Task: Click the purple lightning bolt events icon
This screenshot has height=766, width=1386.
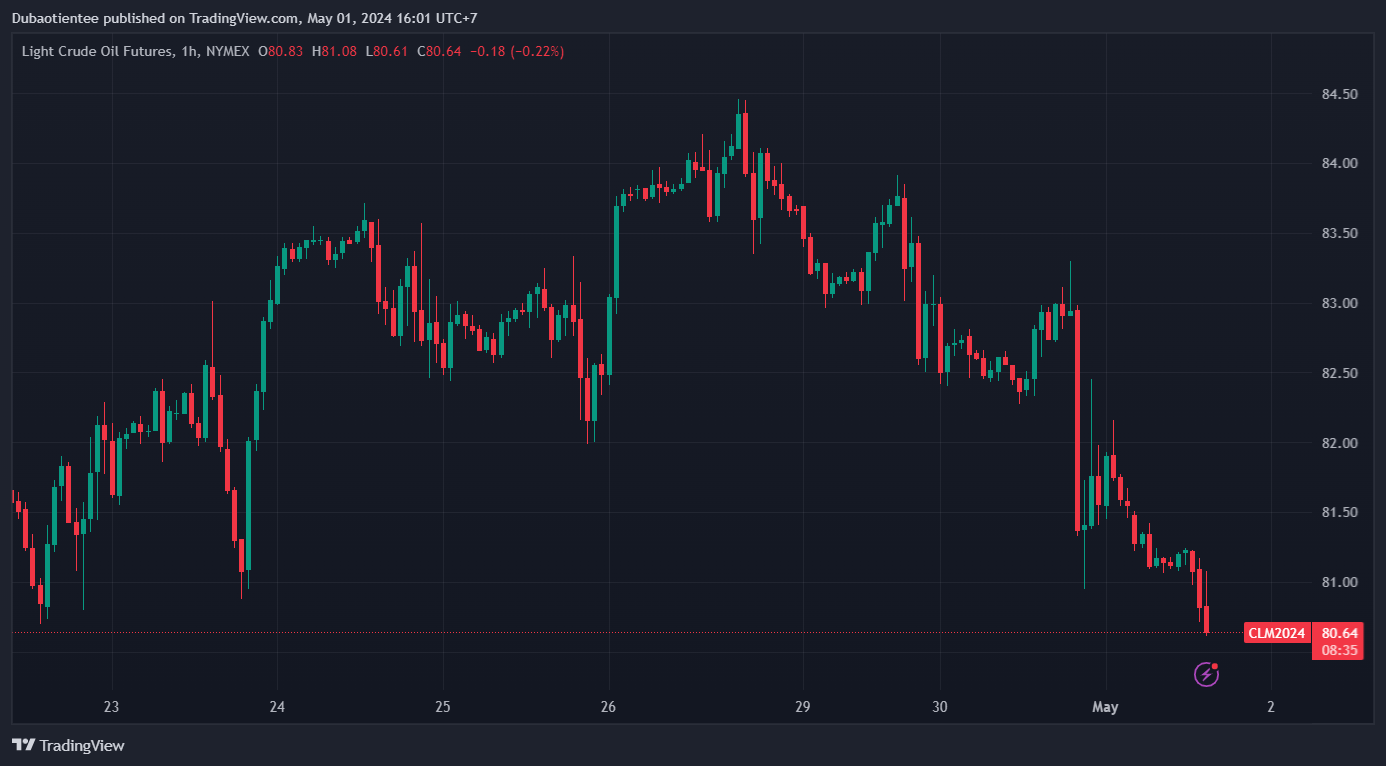Action: [x=1206, y=674]
